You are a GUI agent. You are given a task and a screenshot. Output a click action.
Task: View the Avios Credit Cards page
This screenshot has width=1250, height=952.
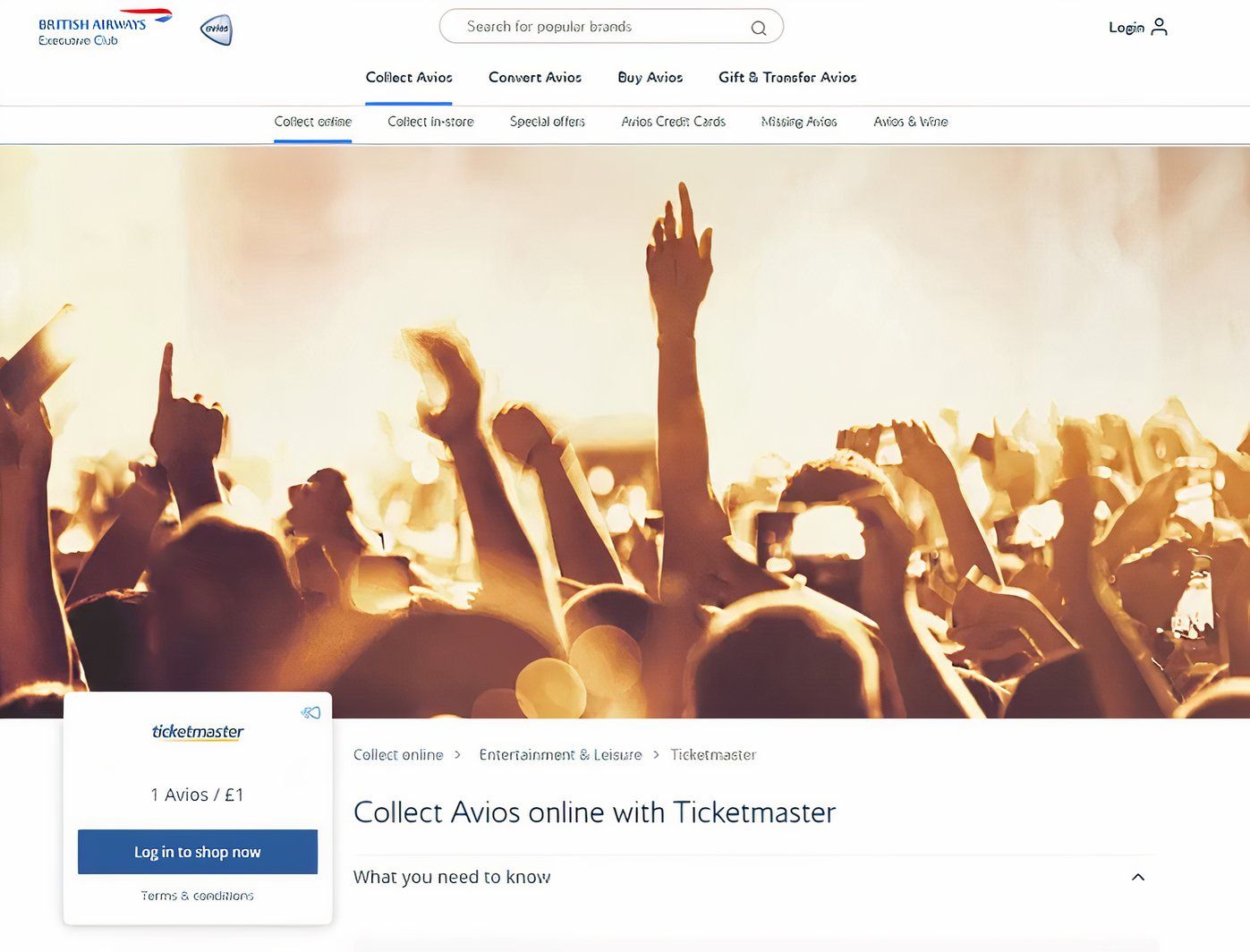[x=674, y=122]
